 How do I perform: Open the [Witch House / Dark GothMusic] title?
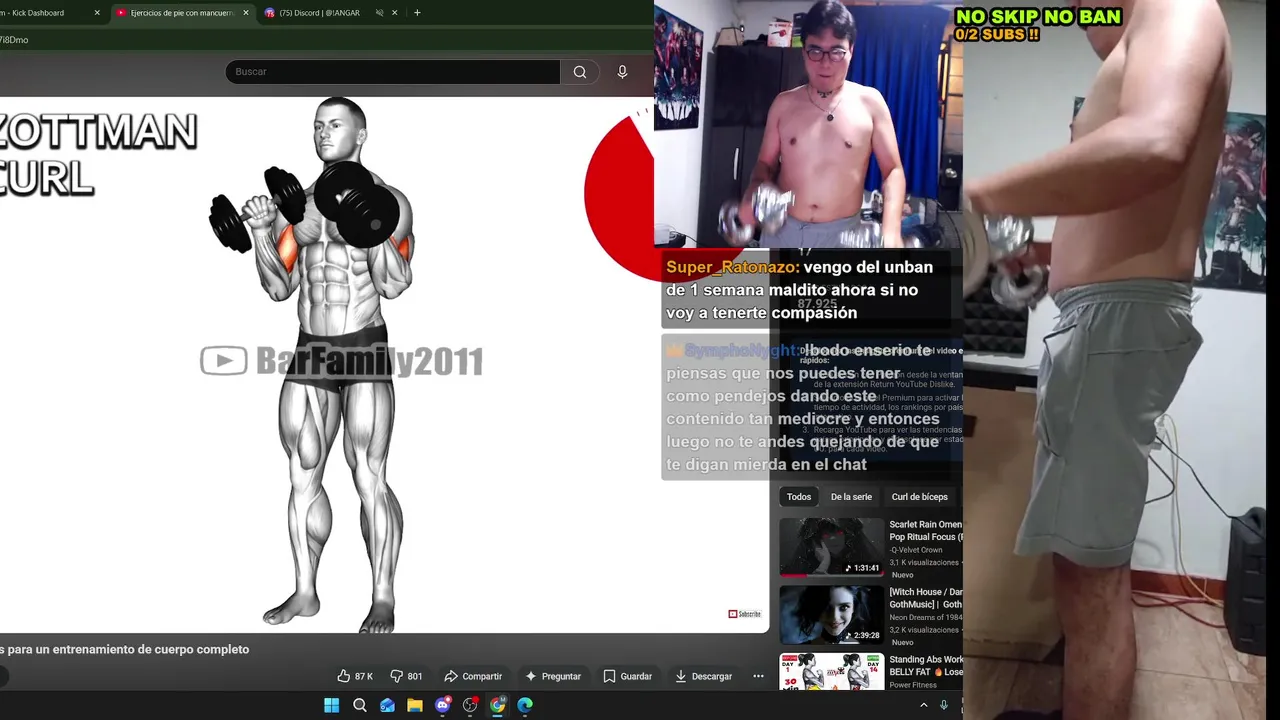click(x=926, y=598)
